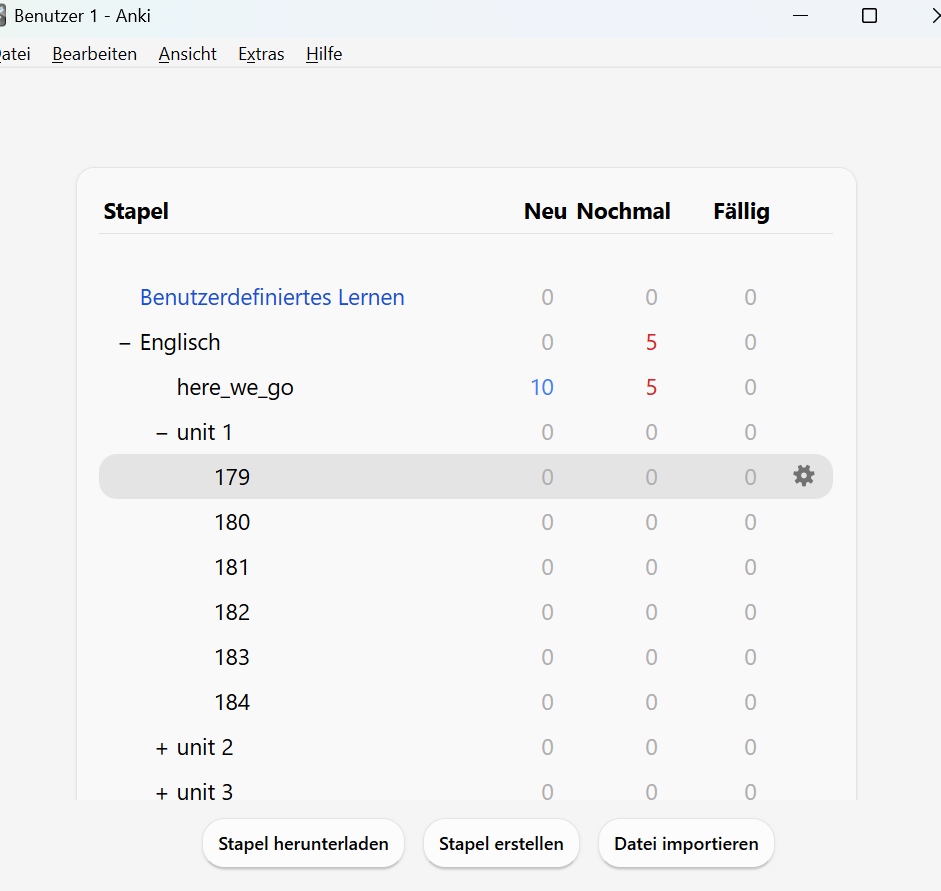Open subdeck 179
This screenshot has height=891, width=941.
pyautogui.click(x=232, y=477)
